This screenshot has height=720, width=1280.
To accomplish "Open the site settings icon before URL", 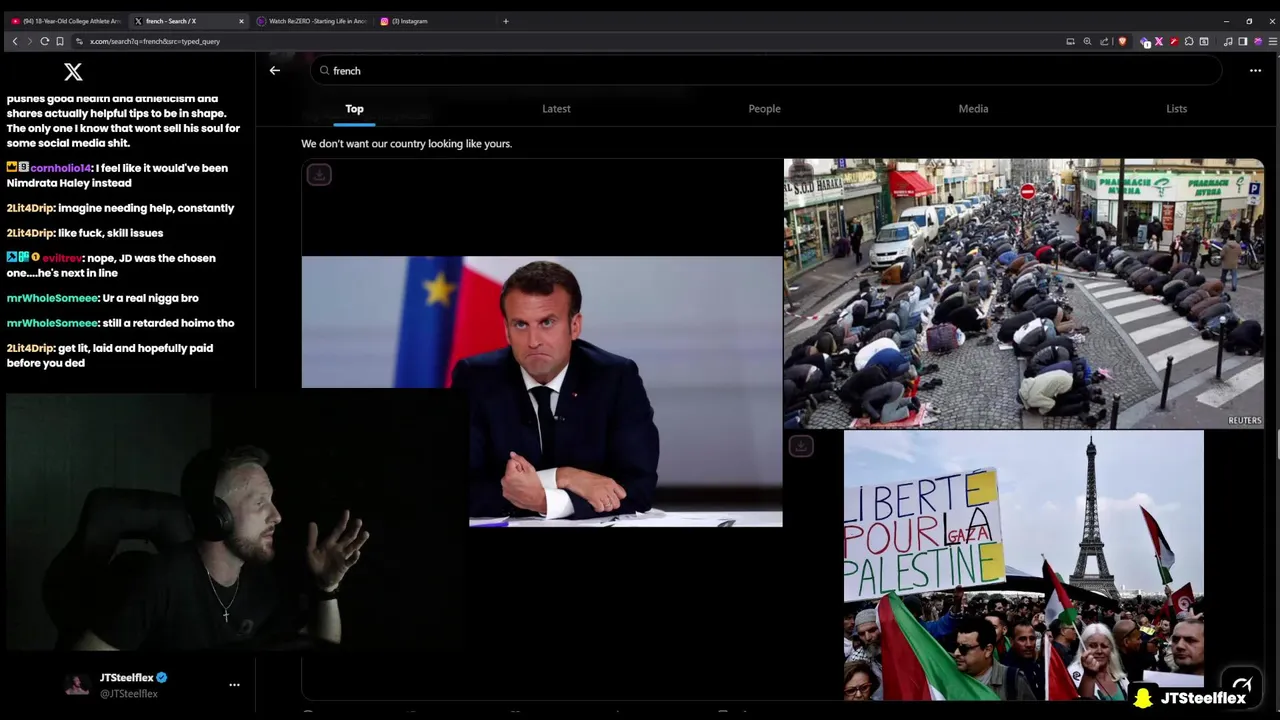I will pyautogui.click(x=79, y=41).
